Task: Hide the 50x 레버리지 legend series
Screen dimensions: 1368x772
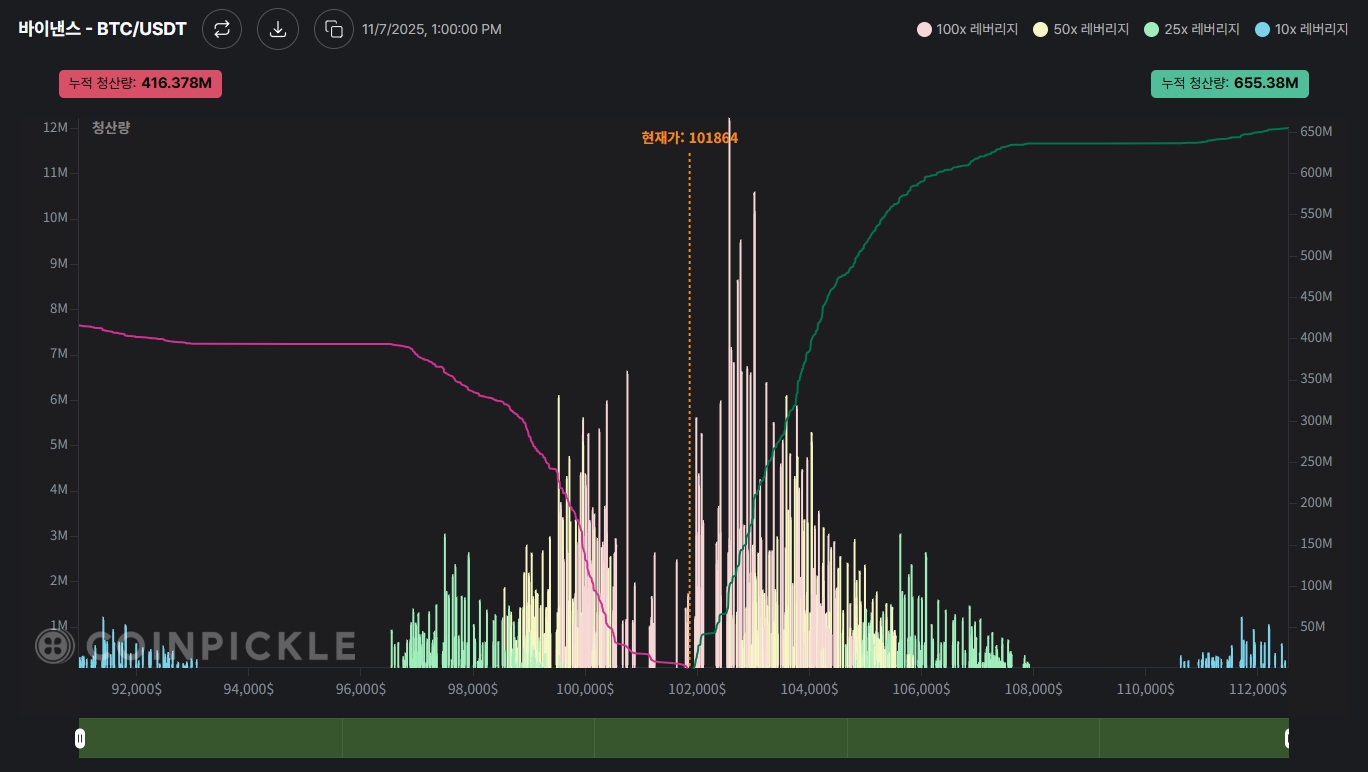Action: pos(1082,30)
